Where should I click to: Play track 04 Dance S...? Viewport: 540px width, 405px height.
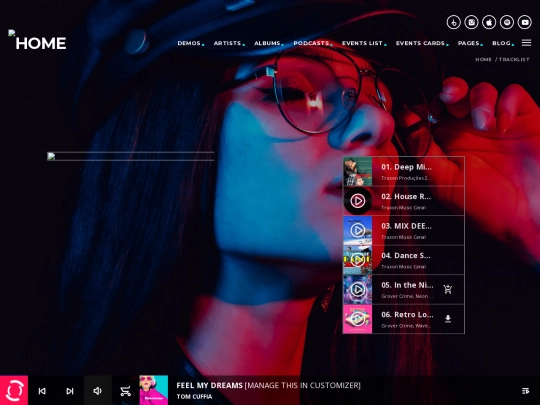358,260
